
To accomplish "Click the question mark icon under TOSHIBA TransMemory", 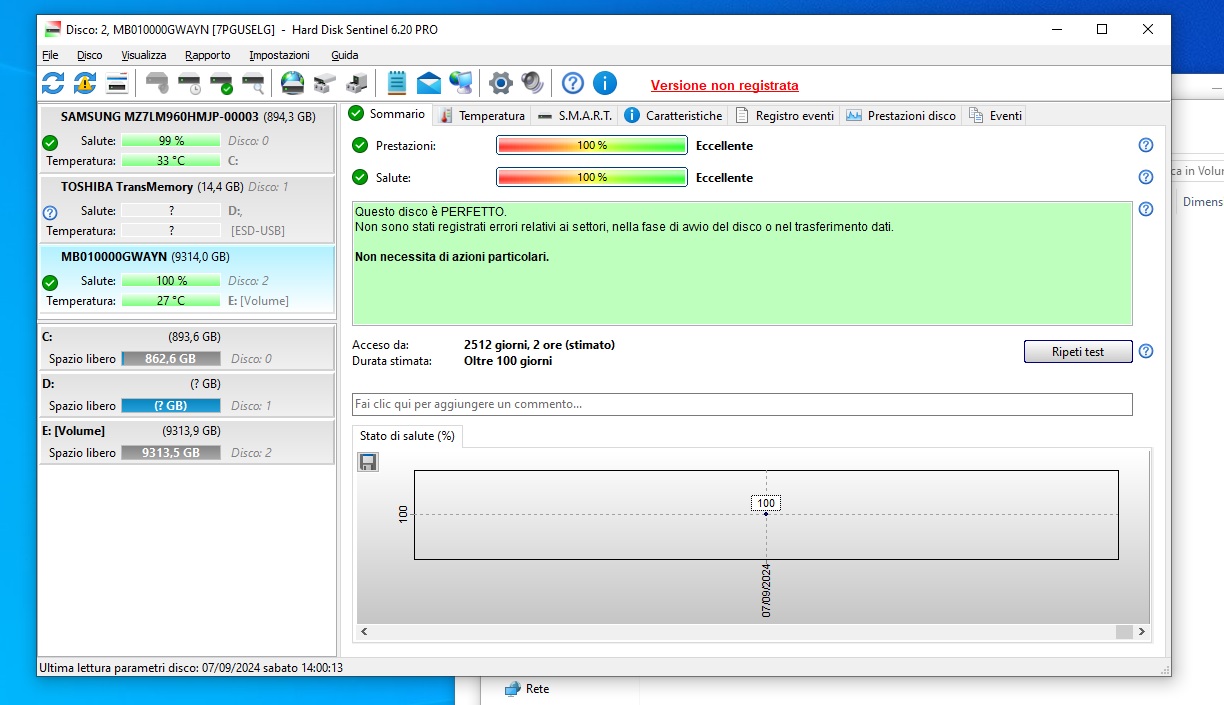I will coord(50,213).
